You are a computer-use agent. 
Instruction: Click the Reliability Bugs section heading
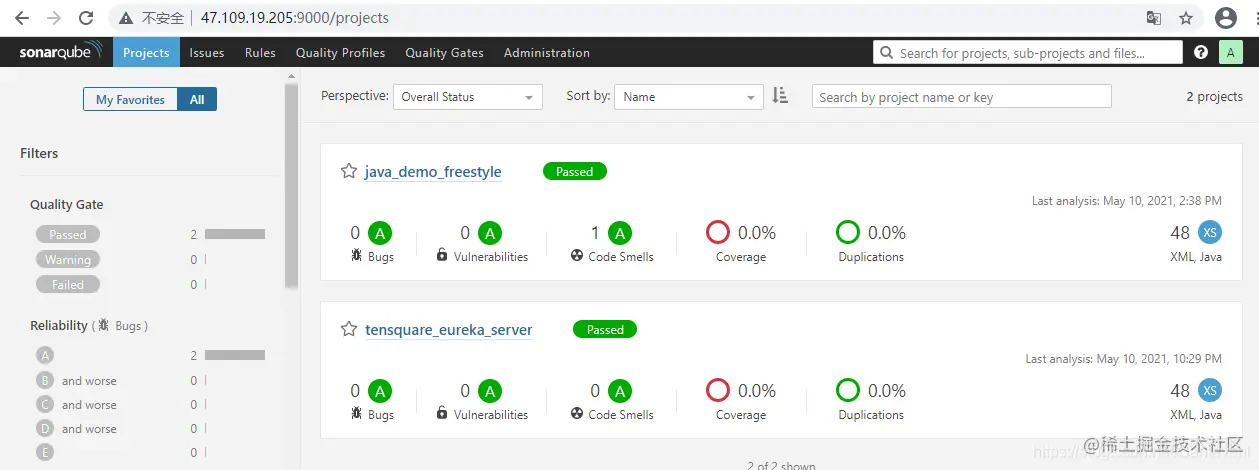(89, 326)
